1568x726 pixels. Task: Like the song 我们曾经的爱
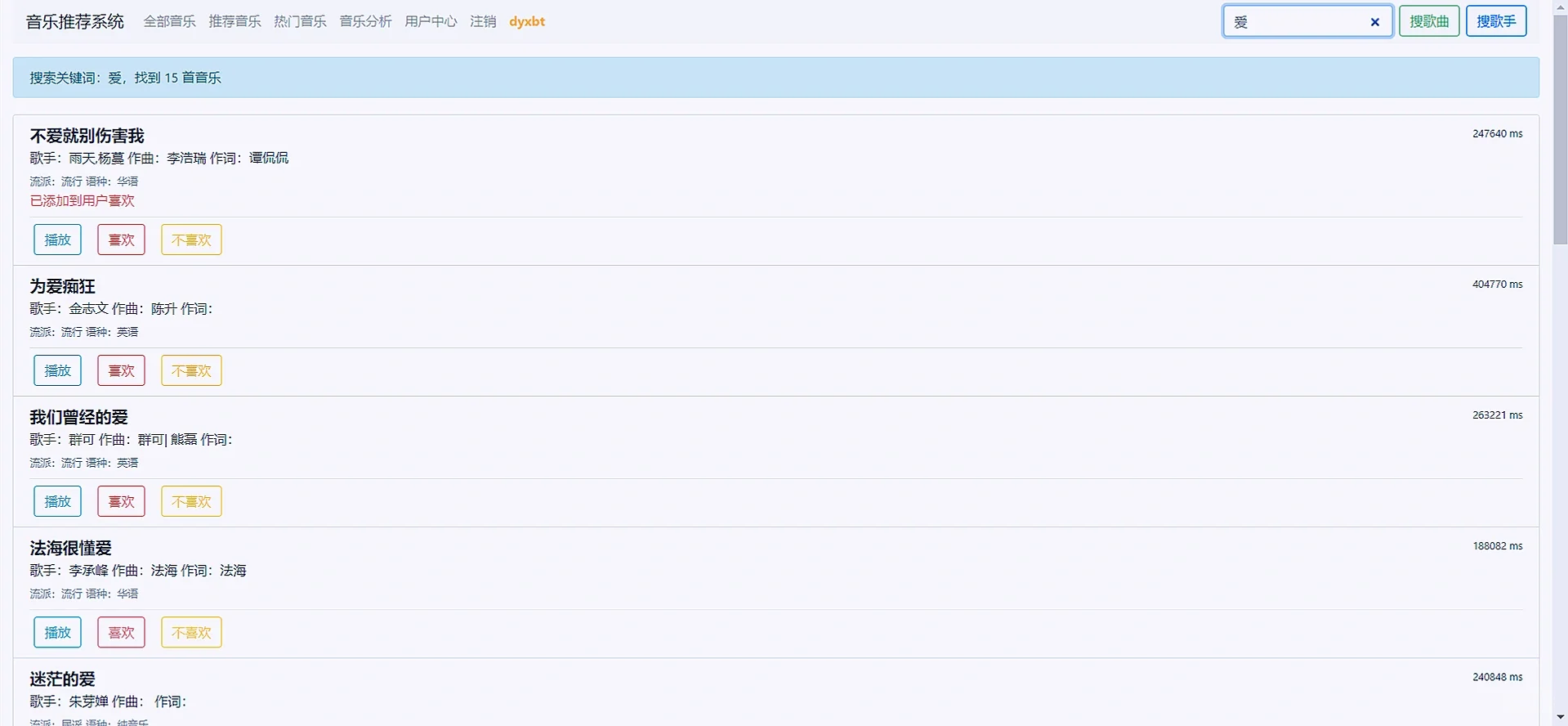point(122,501)
